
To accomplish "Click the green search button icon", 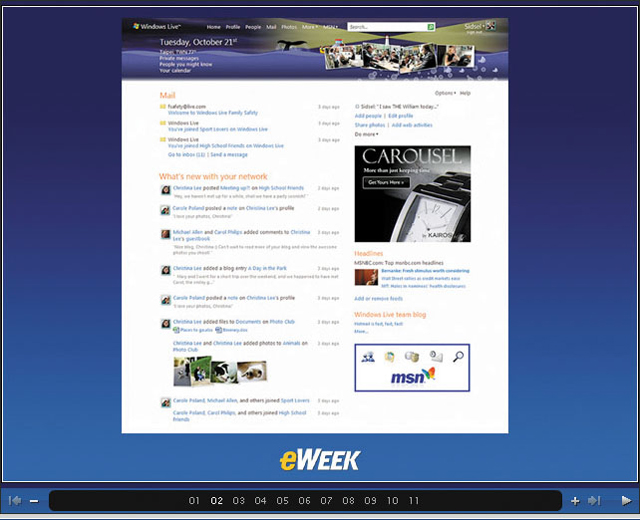I will [431, 27].
